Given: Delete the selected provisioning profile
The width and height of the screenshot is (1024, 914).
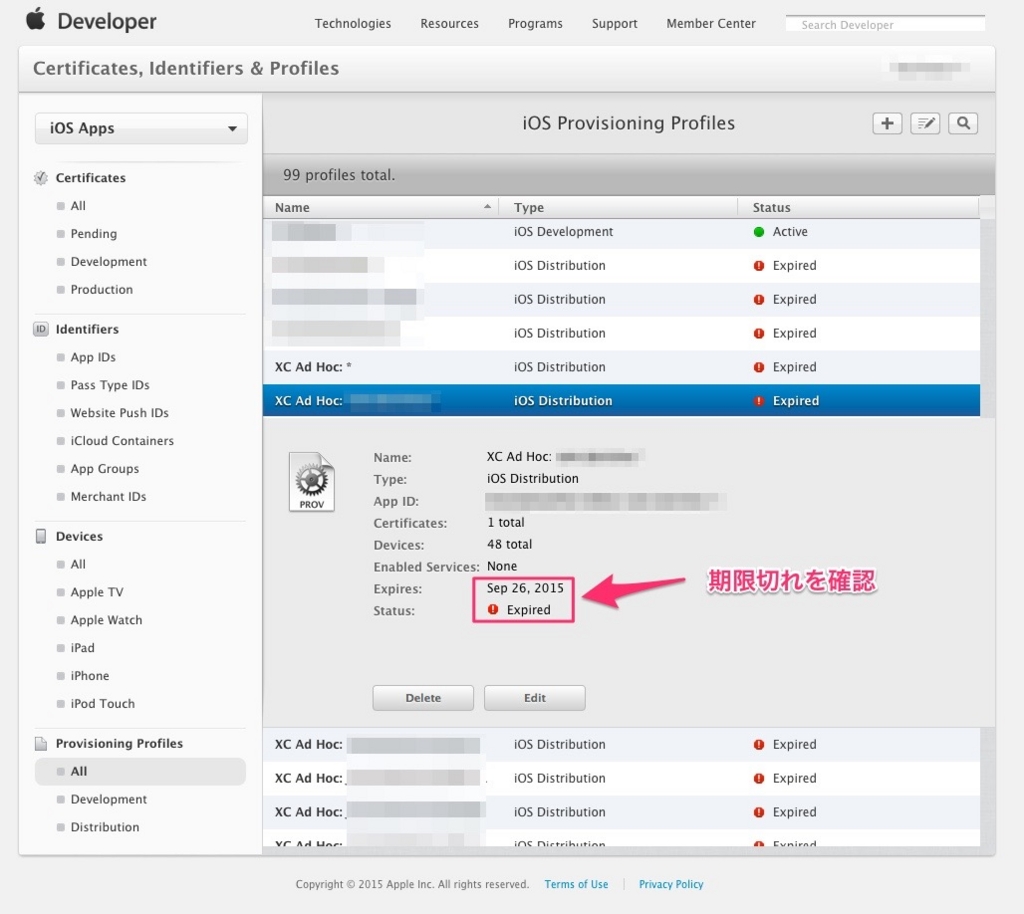Looking at the screenshot, I should [x=423, y=698].
